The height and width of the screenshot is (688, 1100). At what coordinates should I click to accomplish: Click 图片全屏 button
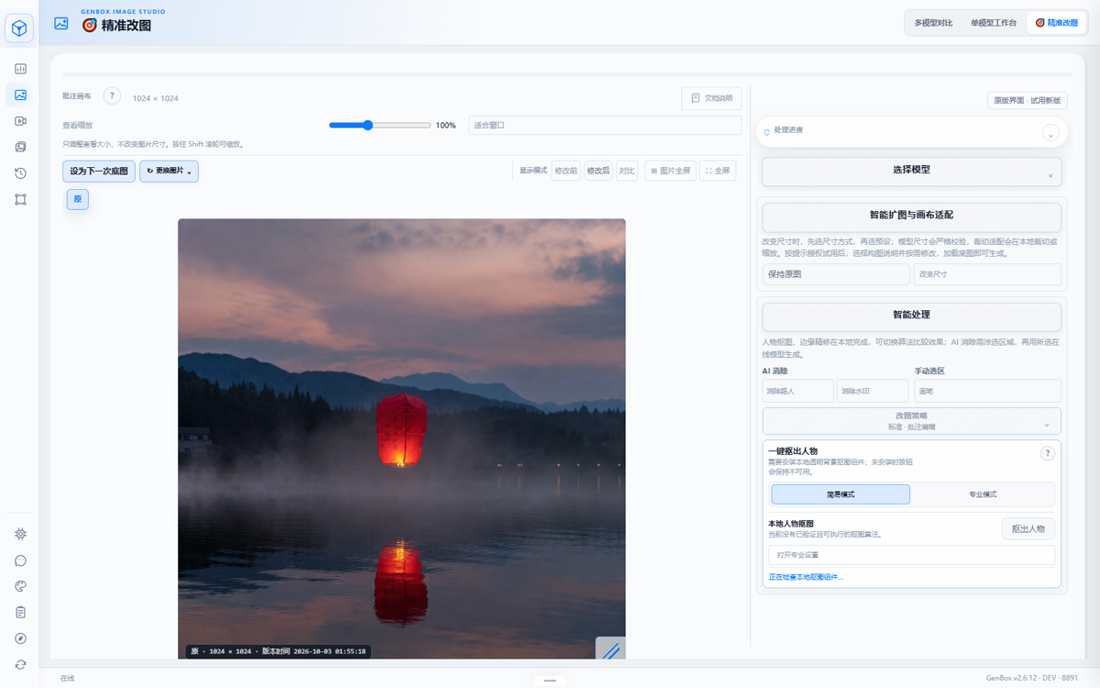pos(670,170)
